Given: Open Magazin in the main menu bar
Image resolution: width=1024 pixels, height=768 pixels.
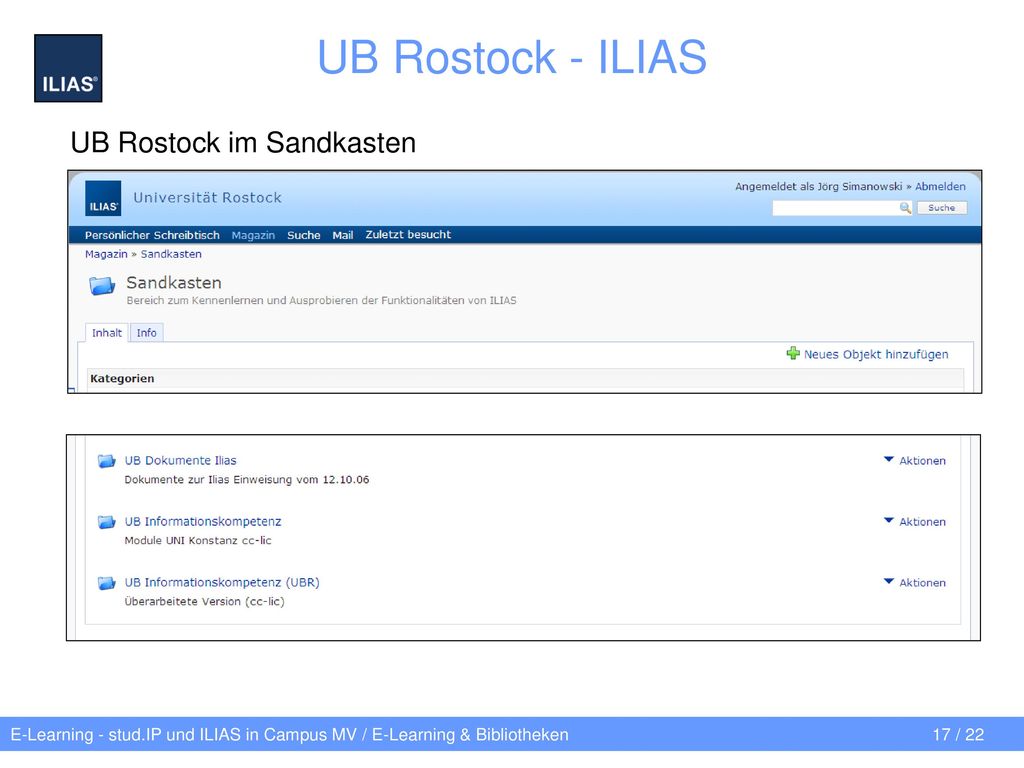Looking at the screenshot, I should 253,235.
